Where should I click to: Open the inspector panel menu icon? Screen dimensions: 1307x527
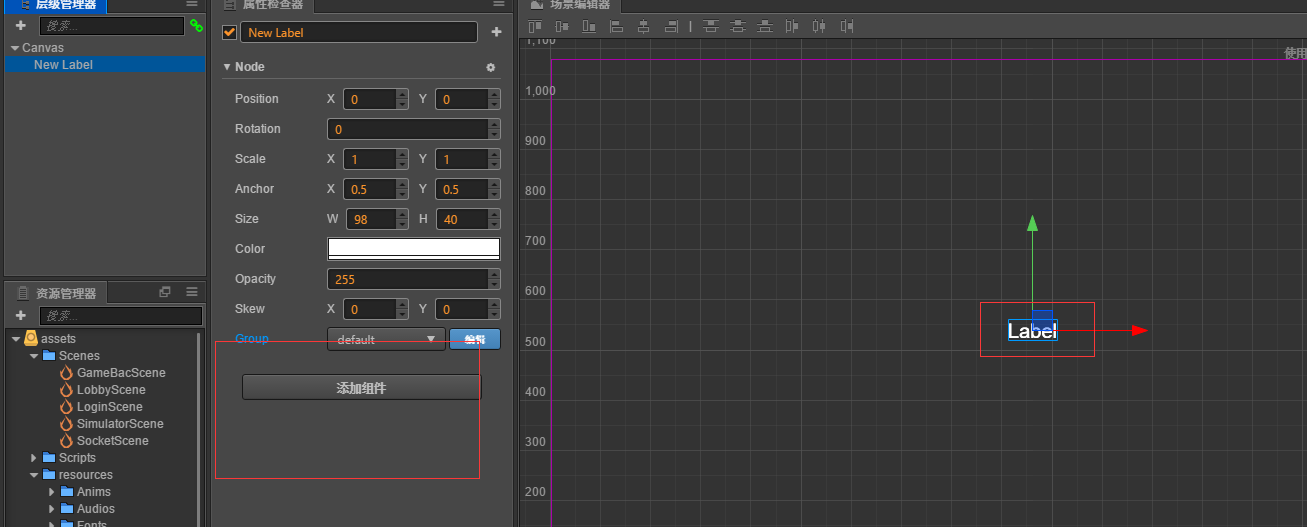pyautogui.click(x=498, y=4)
